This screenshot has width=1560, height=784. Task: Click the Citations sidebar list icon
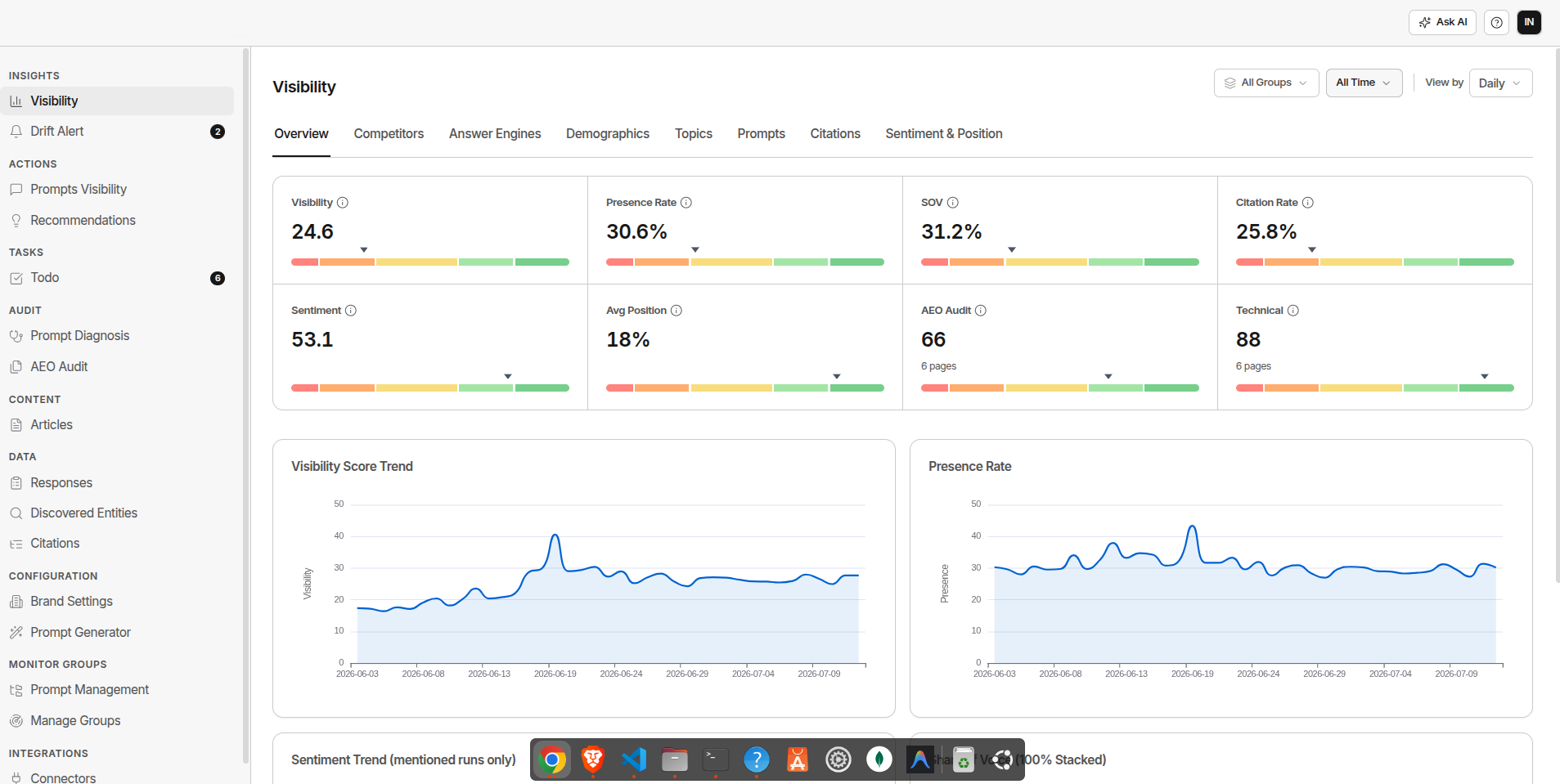pyautogui.click(x=16, y=544)
